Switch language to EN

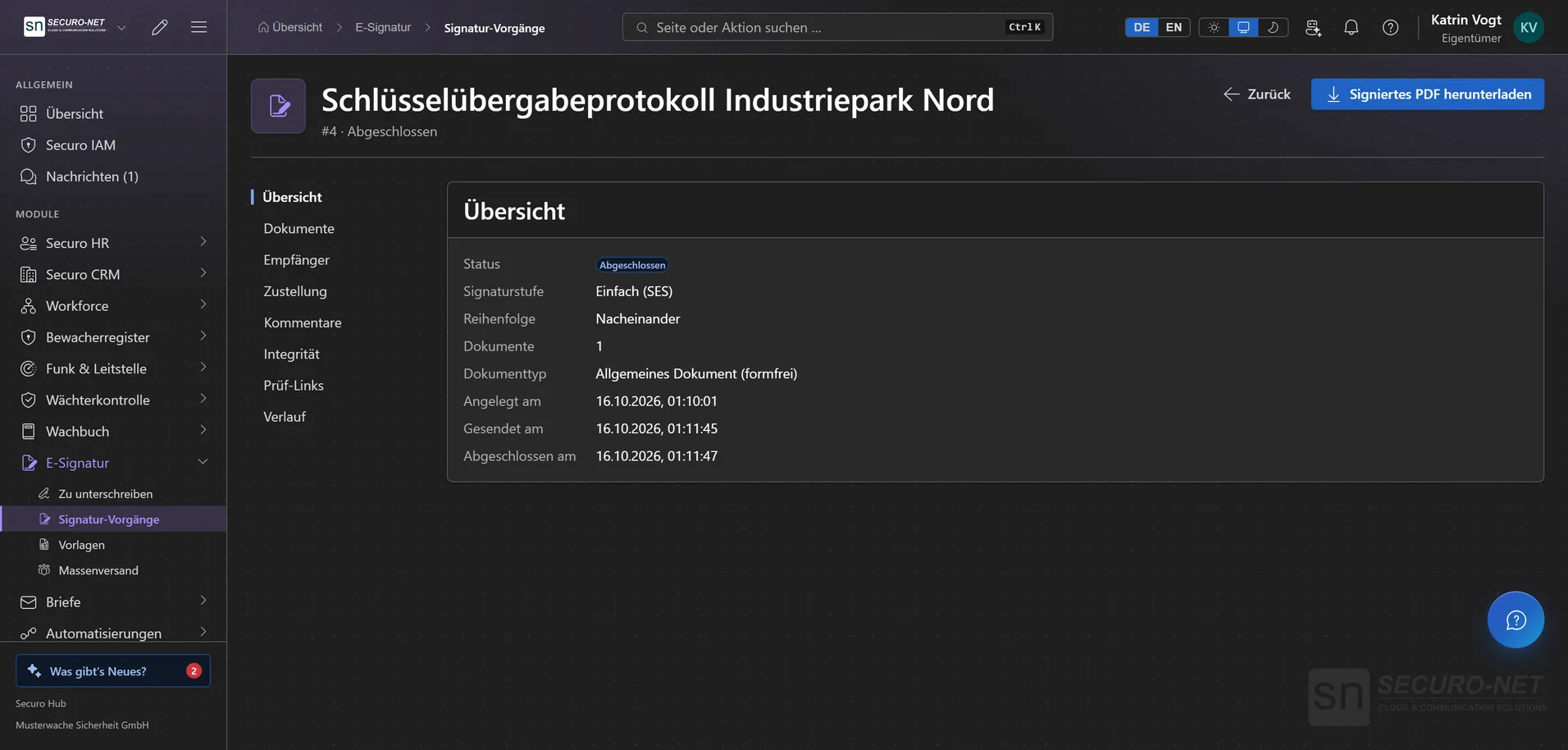[x=1174, y=27]
